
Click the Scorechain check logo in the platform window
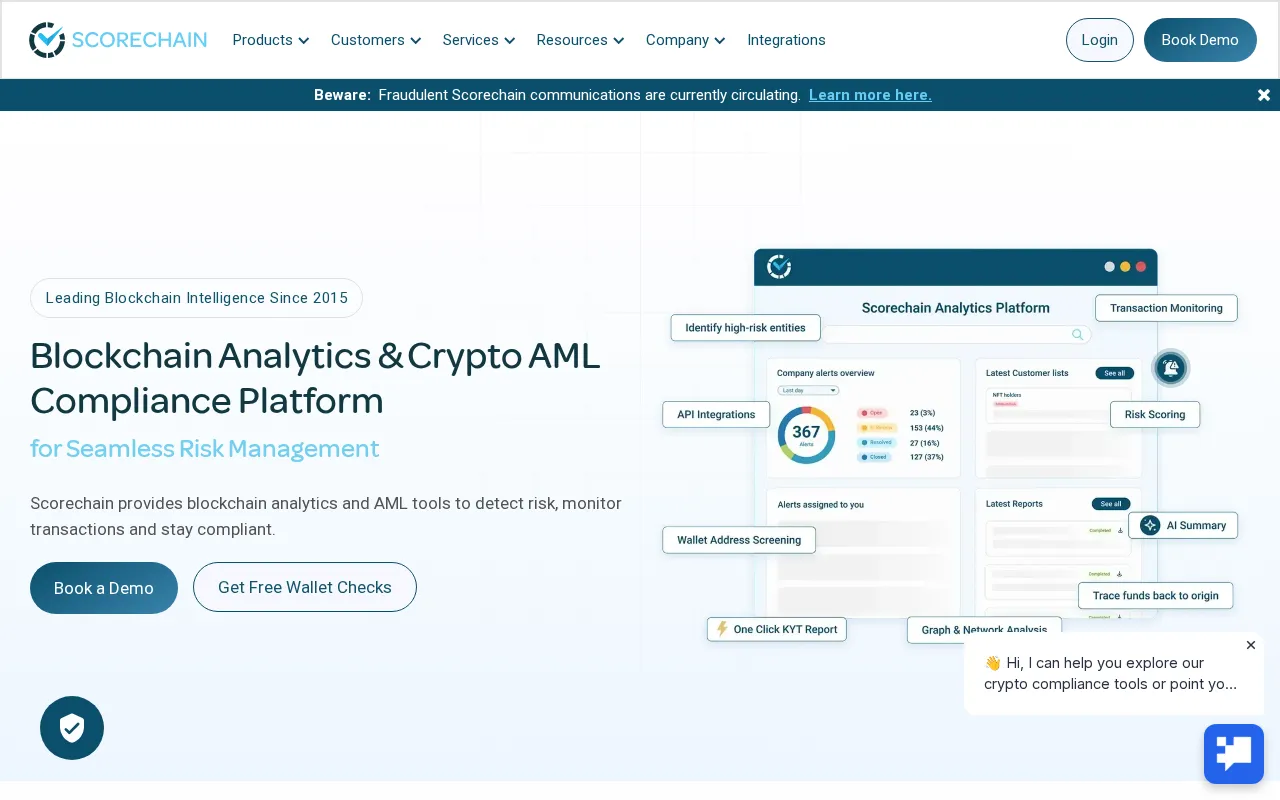click(x=779, y=267)
